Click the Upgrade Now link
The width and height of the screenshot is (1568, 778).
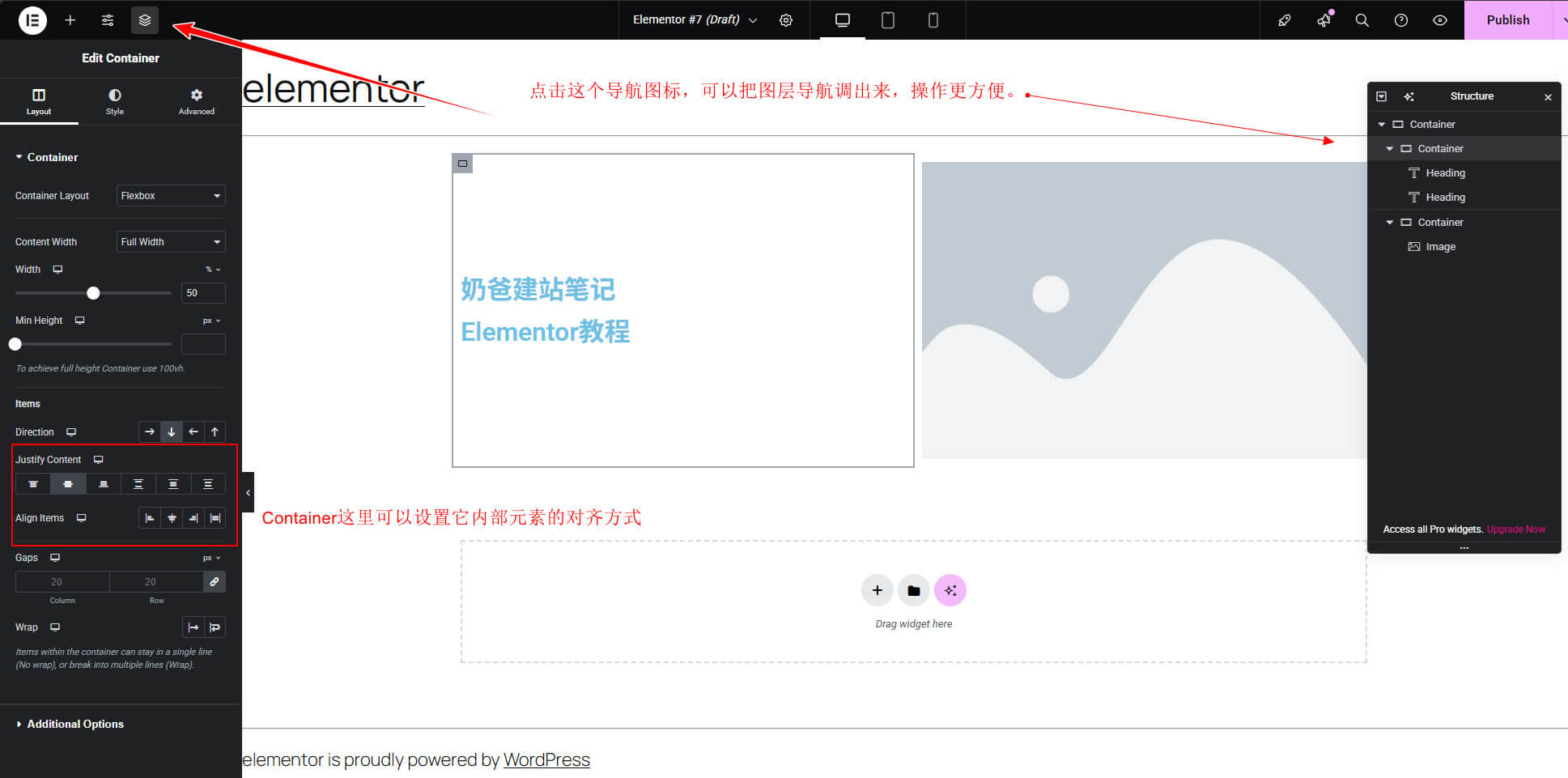pyautogui.click(x=1515, y=529)
